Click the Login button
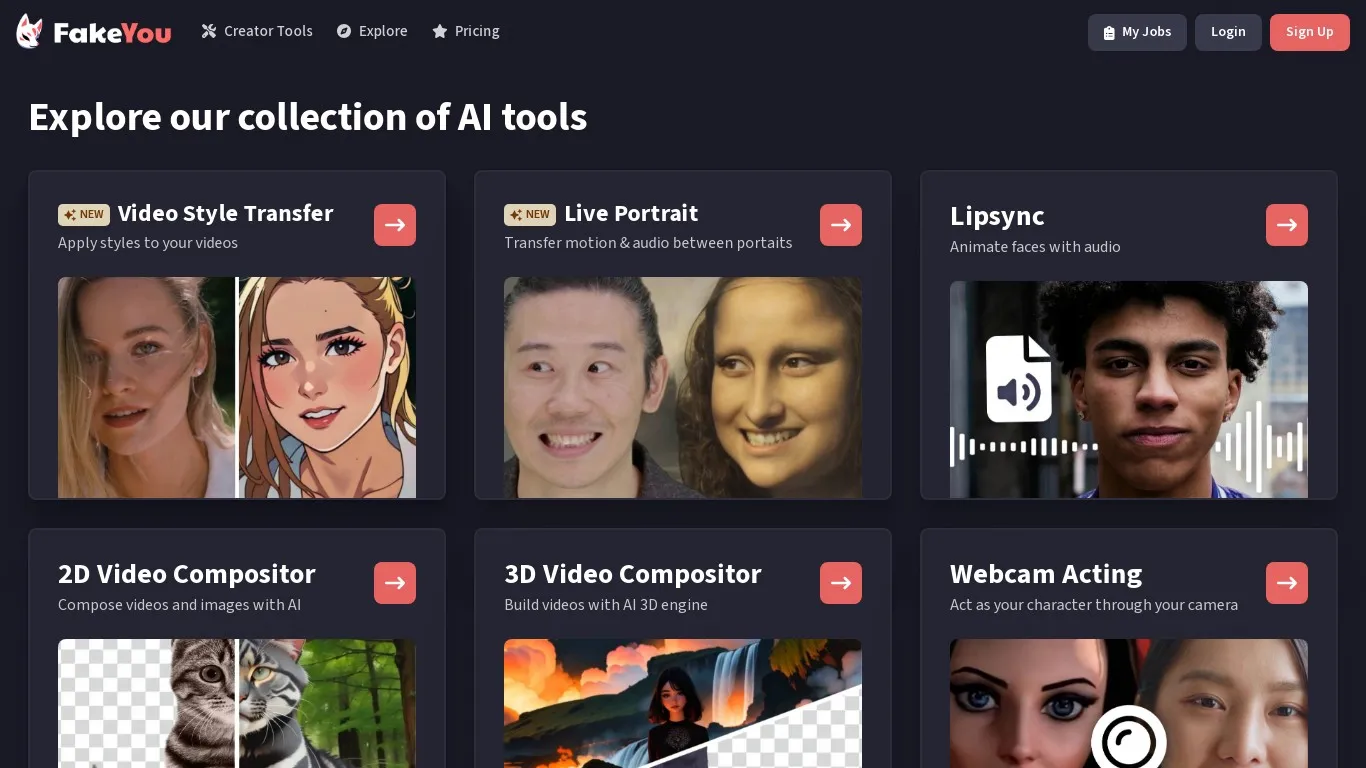Screen dimensions: 1366x768 click(x=1228, y=32)
